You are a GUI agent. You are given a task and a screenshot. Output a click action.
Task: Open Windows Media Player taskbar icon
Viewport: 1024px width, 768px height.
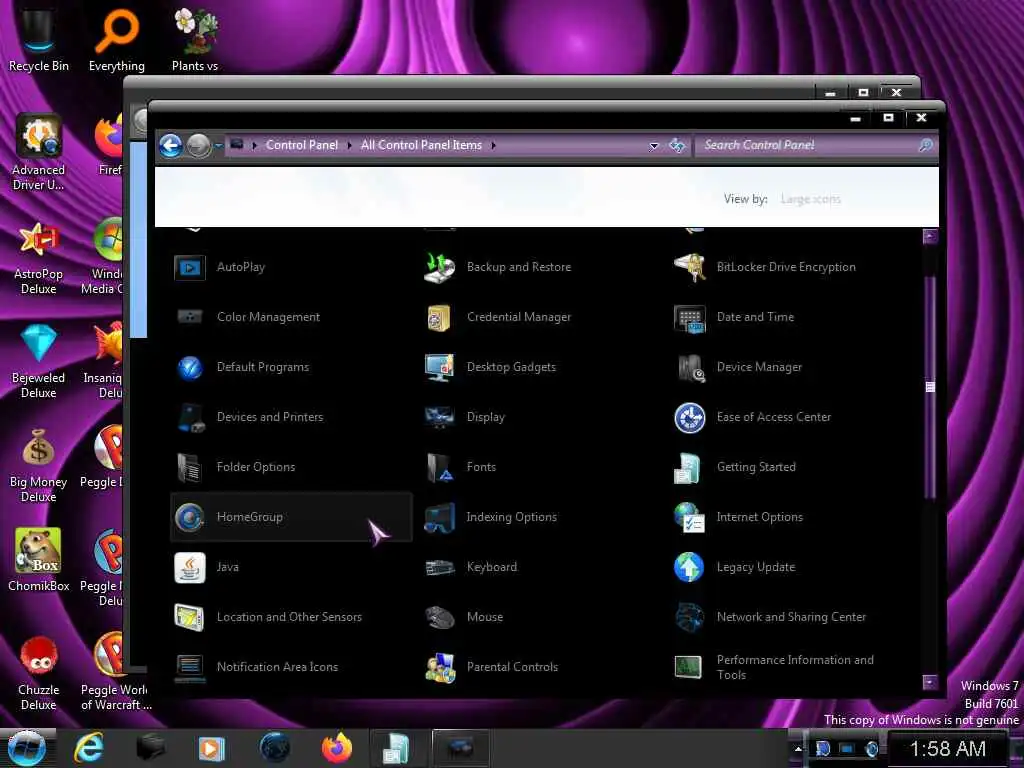(212, 748)
